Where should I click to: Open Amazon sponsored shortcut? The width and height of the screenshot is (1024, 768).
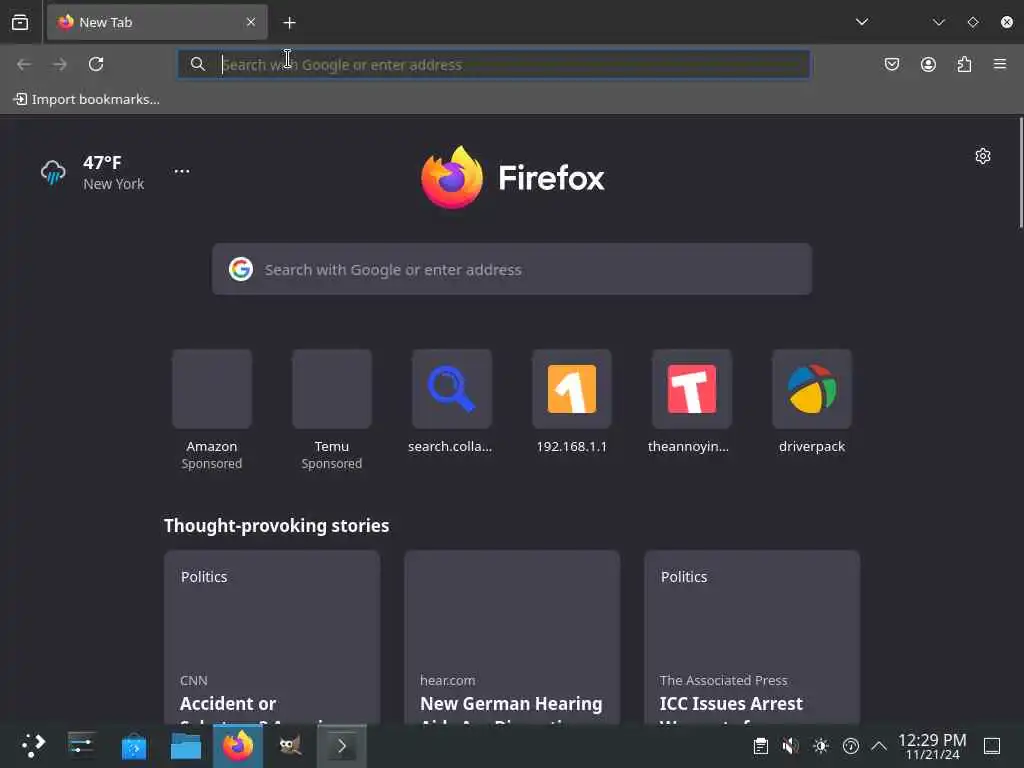212,410
